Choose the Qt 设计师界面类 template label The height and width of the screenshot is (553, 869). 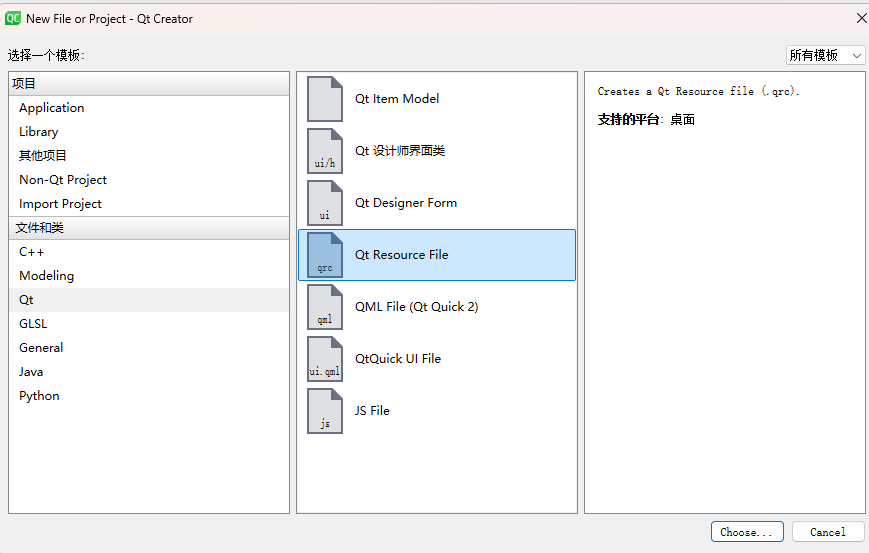pos(400,151)
